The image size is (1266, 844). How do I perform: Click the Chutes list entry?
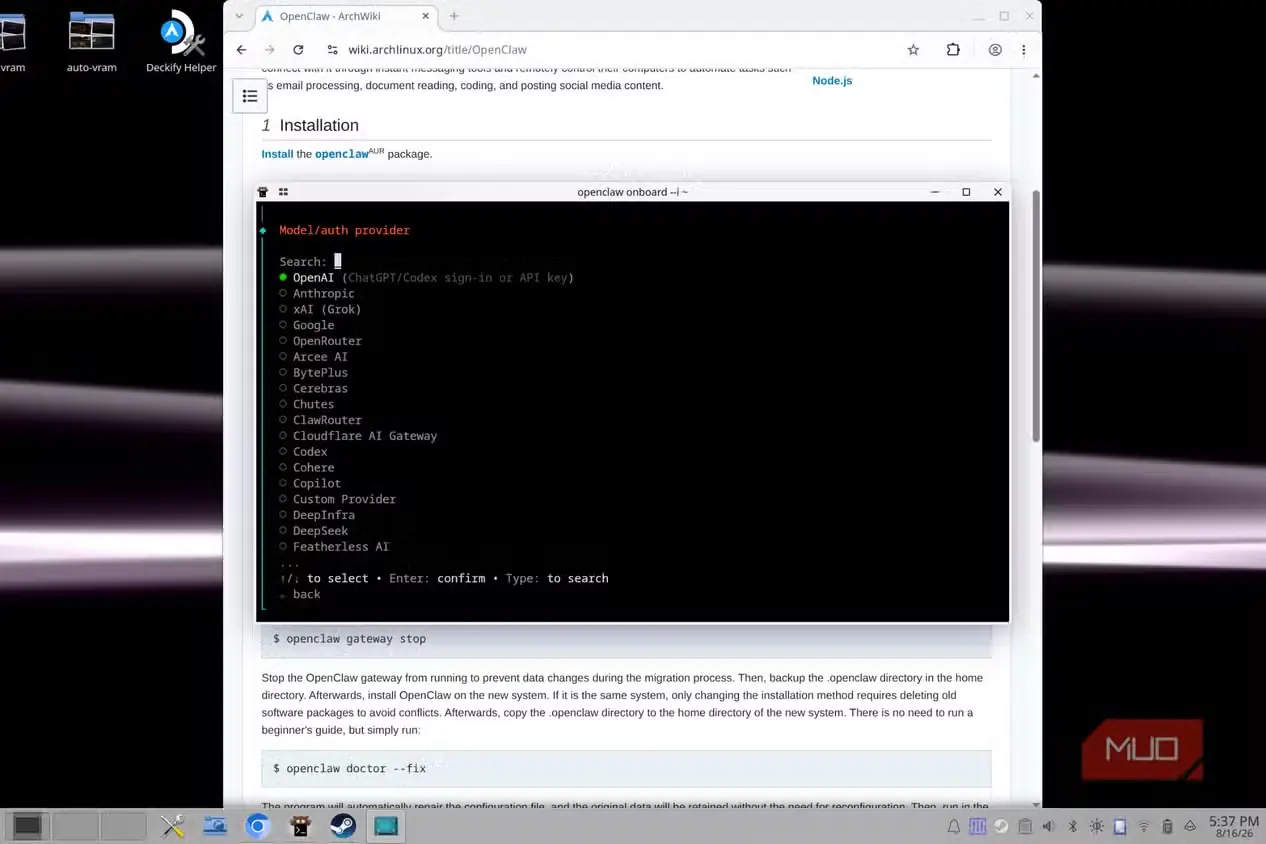click(307, 404)
